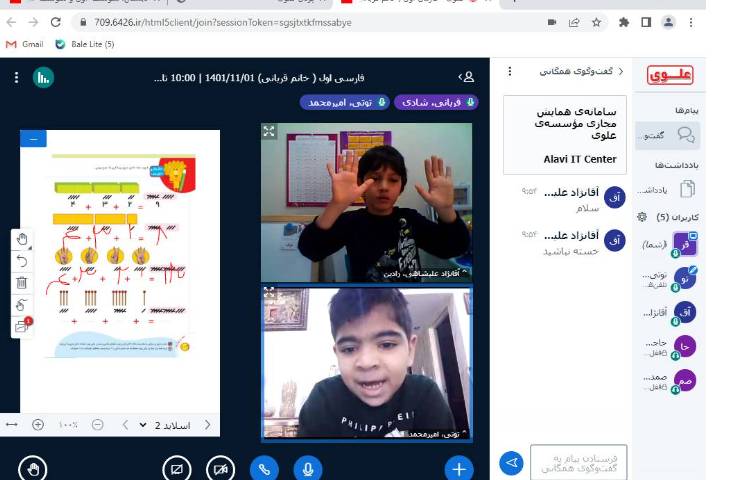Open the chat options three-dot menu
This screenshot has width=750, height=480.
(510, 71)
